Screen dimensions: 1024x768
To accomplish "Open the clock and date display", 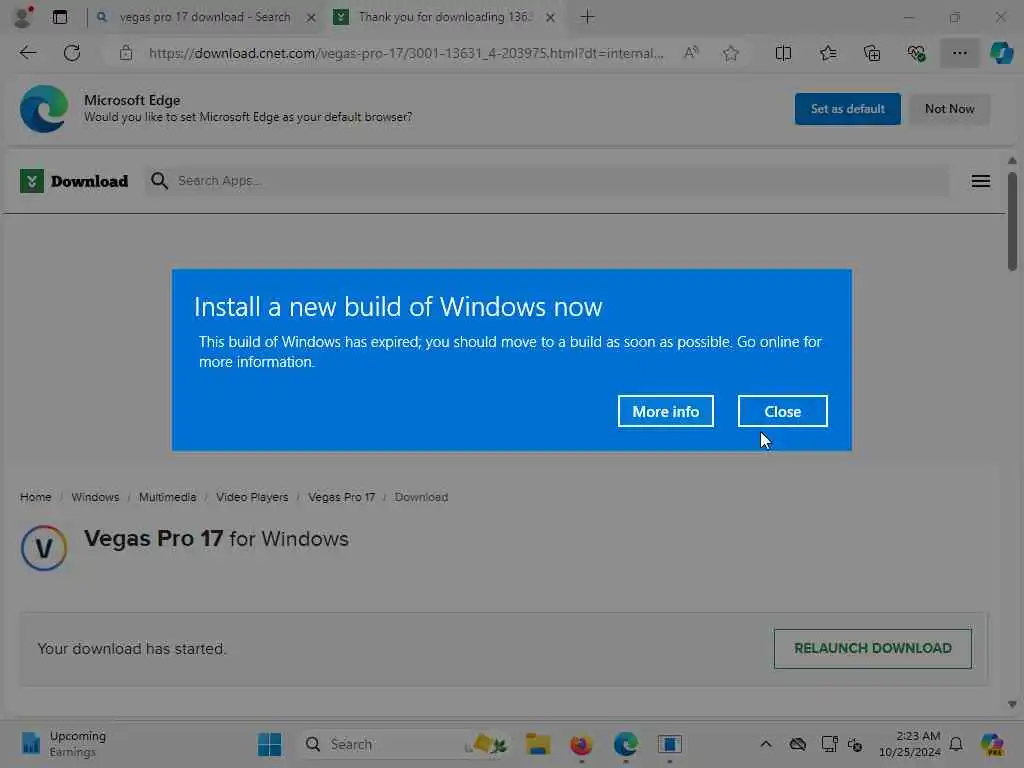I will [909, 744].
